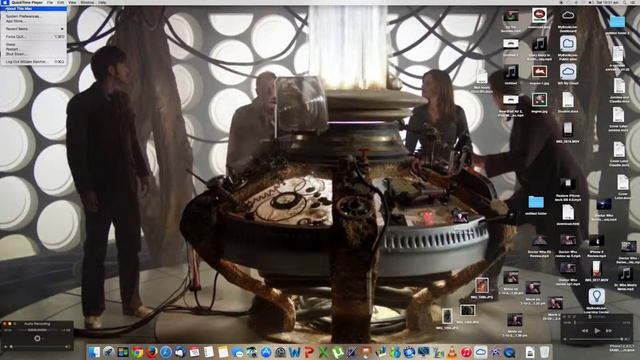Launch Microsoft Word from the Dock
Screen dimensions: 640x360
pos(295,352)
